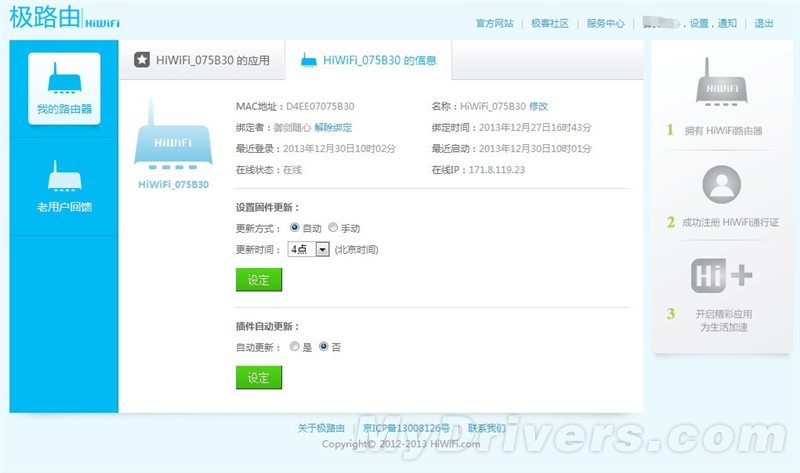Click 最近登录 2013年12月30日10时02分 value

click(x=339, y=148)
